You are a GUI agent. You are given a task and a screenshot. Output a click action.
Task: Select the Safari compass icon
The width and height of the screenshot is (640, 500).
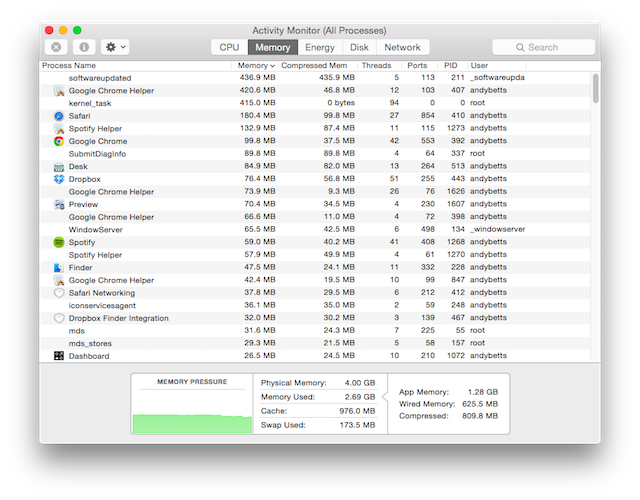click(x=59, y=116)
